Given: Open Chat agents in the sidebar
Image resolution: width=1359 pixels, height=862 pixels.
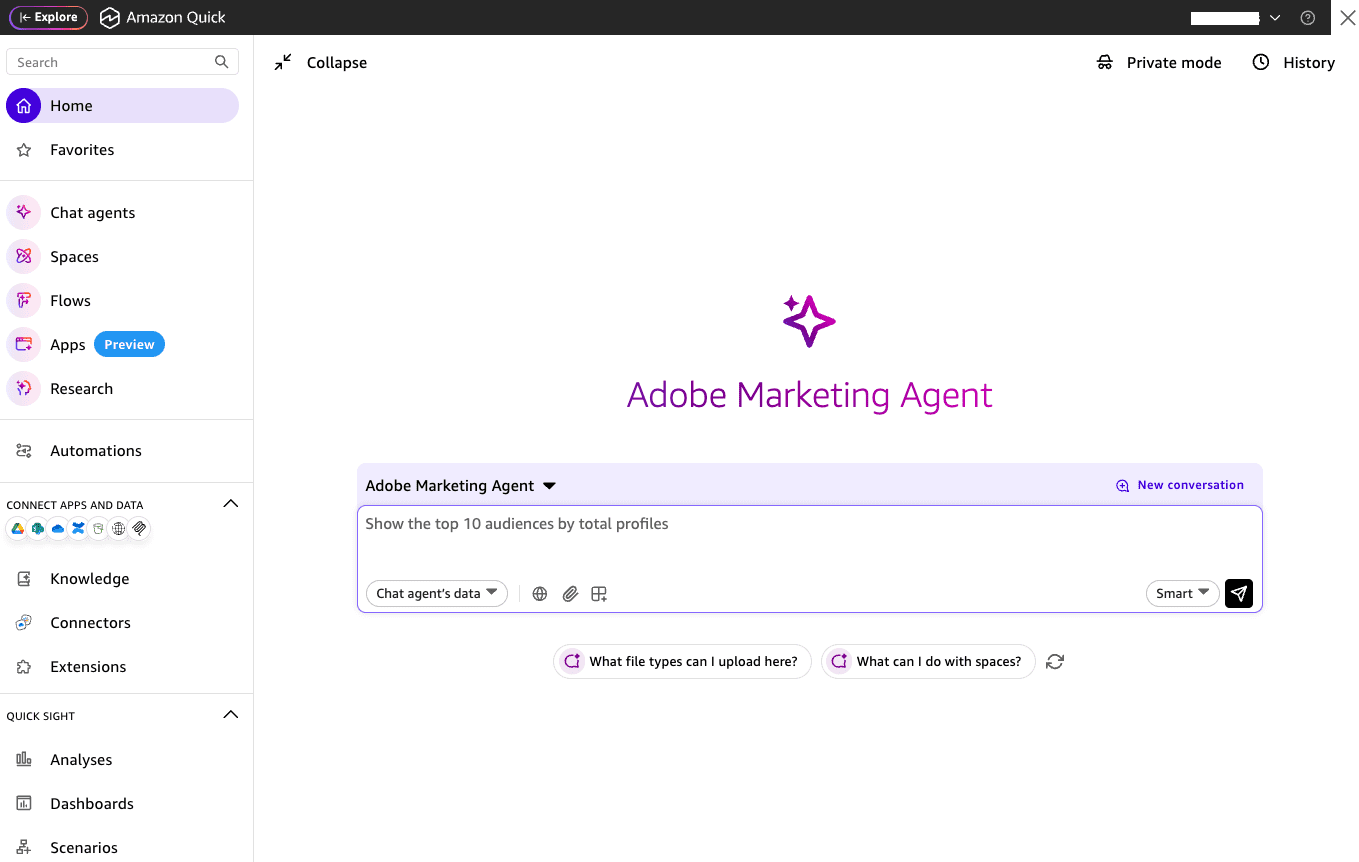Looking at the screenshot, I should pos(93,213).
